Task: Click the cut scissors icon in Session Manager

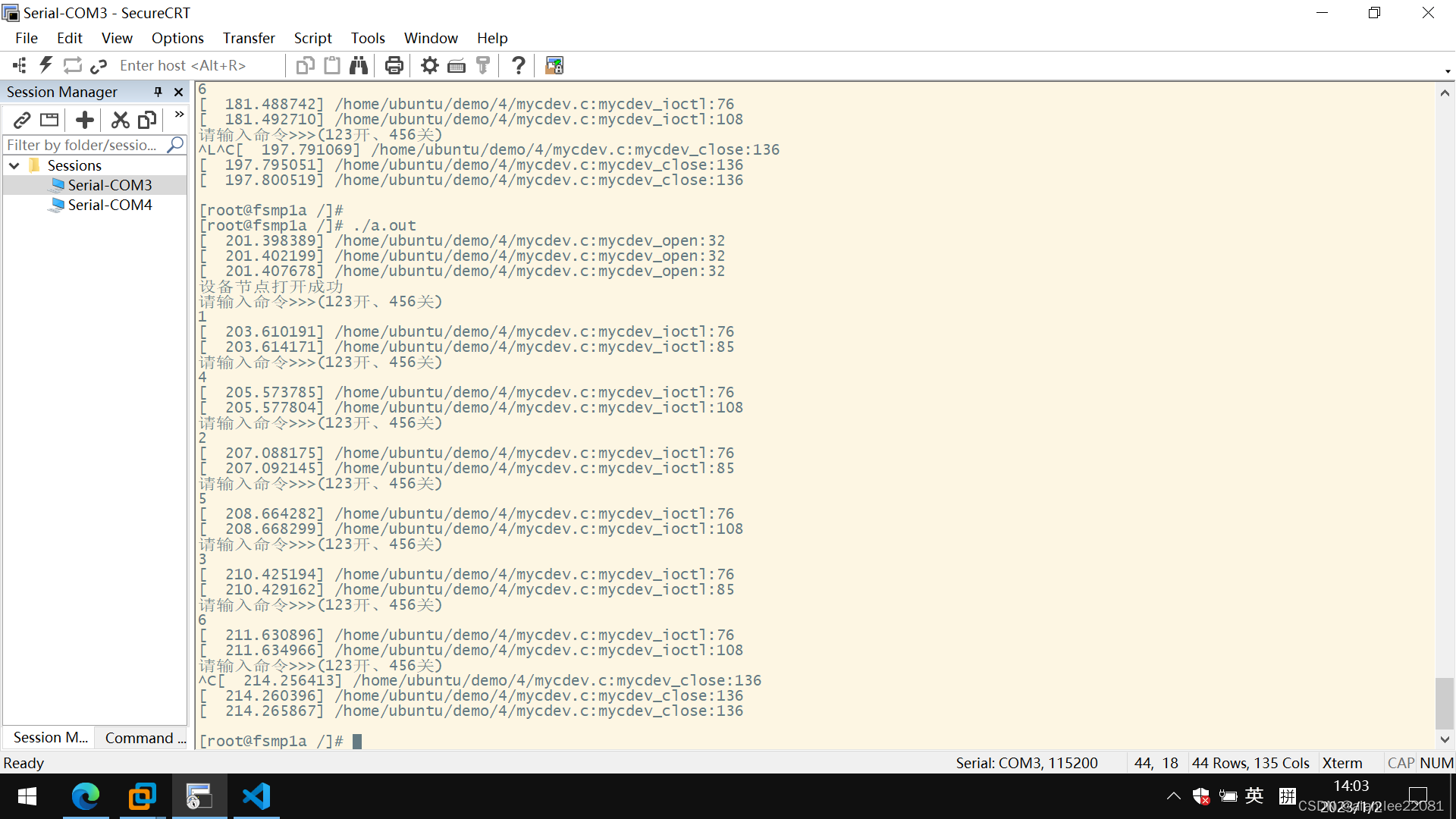Action: (x=120, y=120)
